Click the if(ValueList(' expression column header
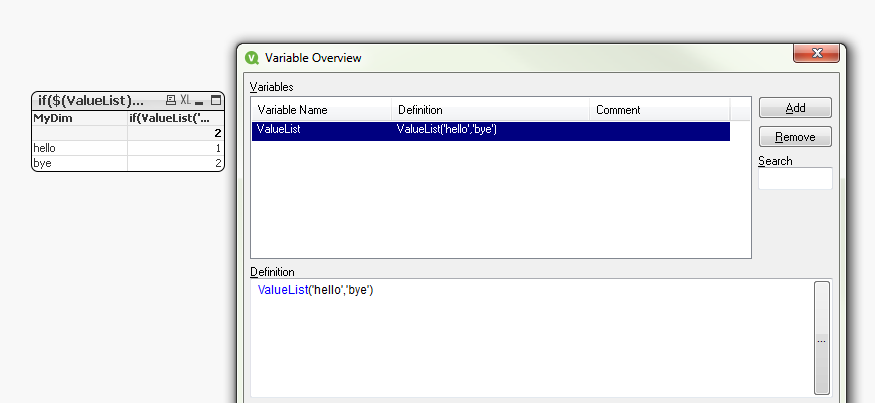875x403 pixels. [175, 118]
